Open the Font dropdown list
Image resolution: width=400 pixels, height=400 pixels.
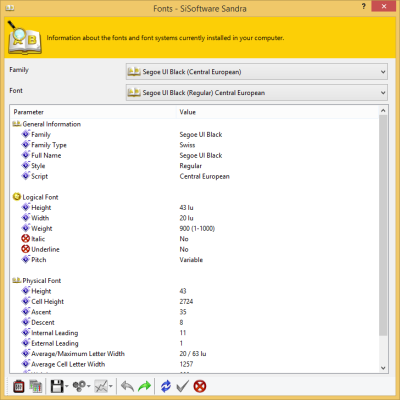pos(257,93)
